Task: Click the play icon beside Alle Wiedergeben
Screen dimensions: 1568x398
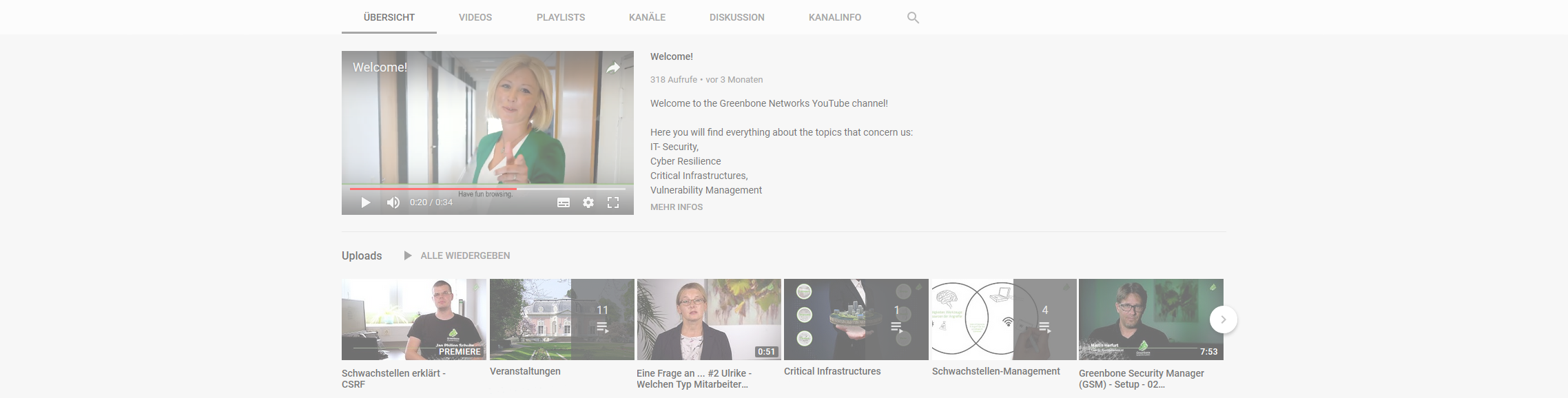Action: pos(408,255)
